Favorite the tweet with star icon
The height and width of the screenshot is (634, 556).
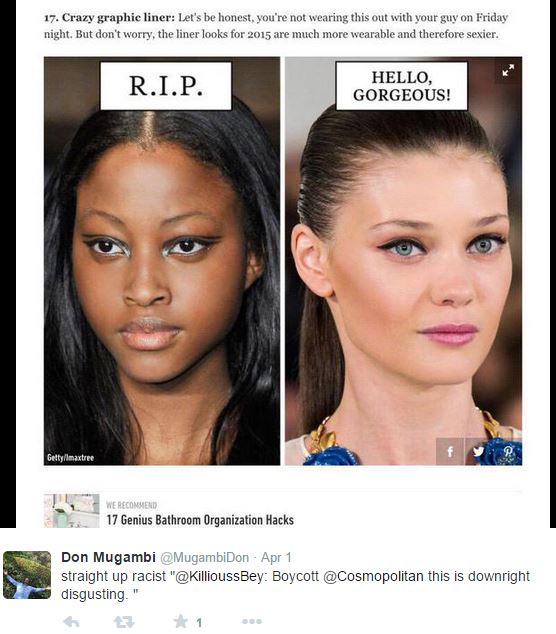(180, 621)
